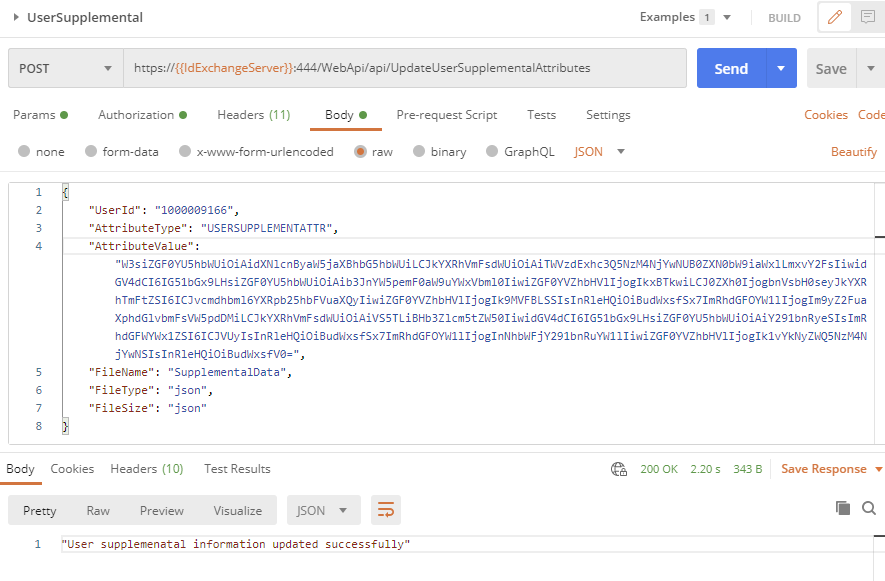The image size is (885, 581).
Task: Expand UserSupplemental request triangle
Action: (x=16, y=17)
